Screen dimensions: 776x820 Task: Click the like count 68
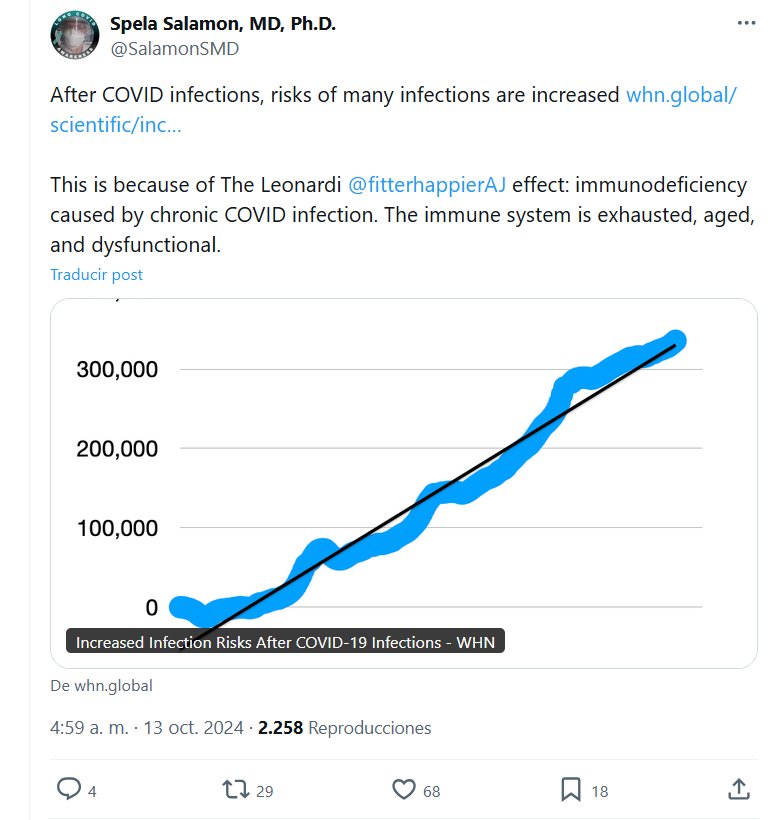431,791
